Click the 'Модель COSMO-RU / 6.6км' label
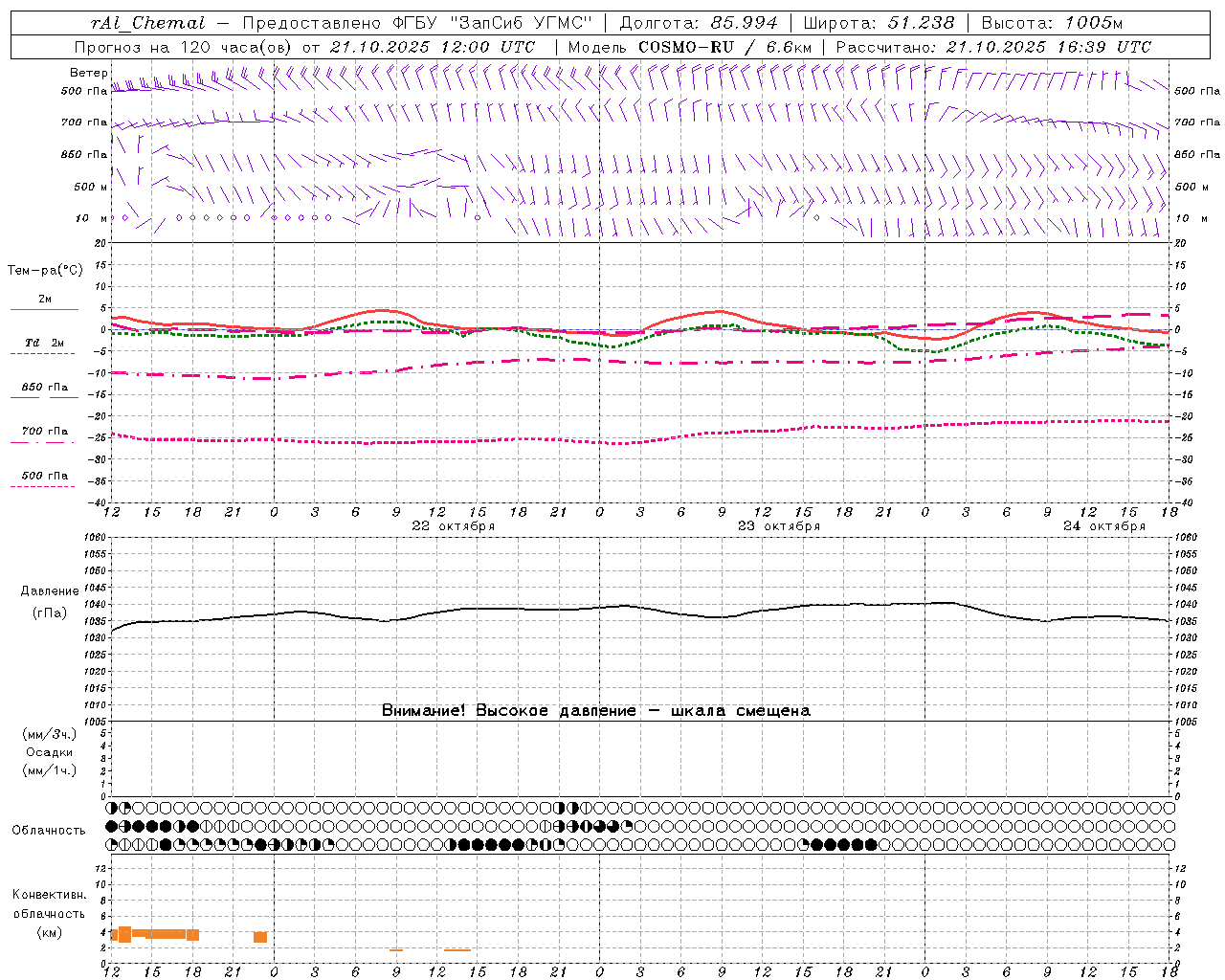Image resolution: width=1225 pixels, height=980 pixels. [690, 47]
